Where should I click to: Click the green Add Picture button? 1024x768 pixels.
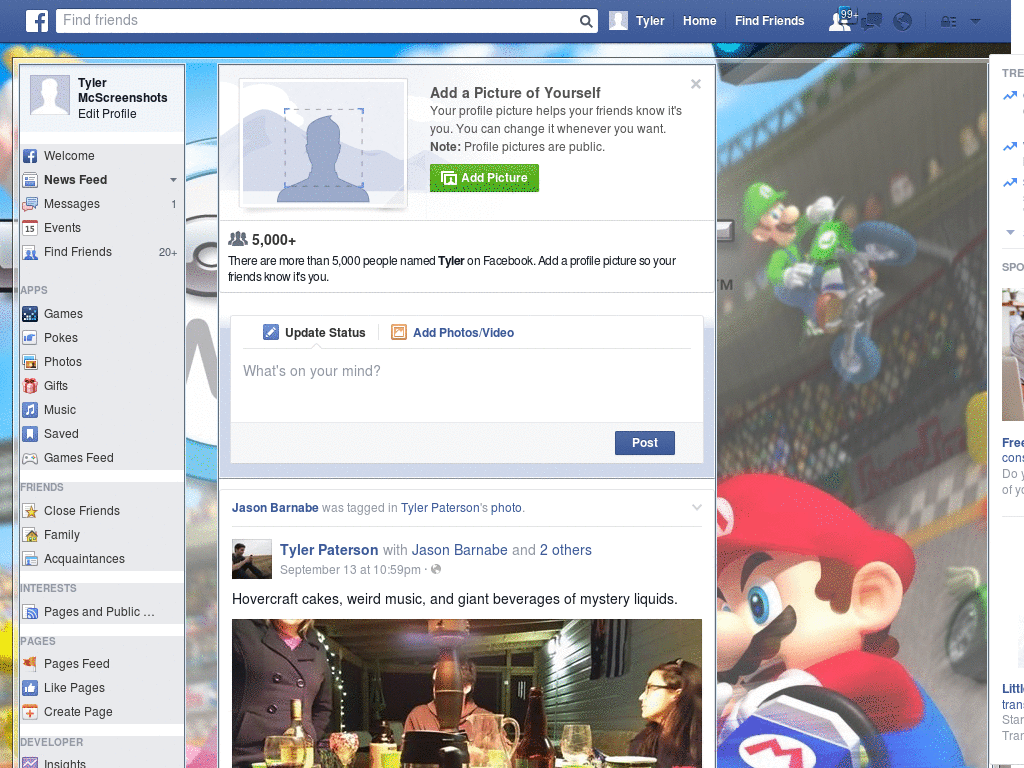tap(484, 178)
